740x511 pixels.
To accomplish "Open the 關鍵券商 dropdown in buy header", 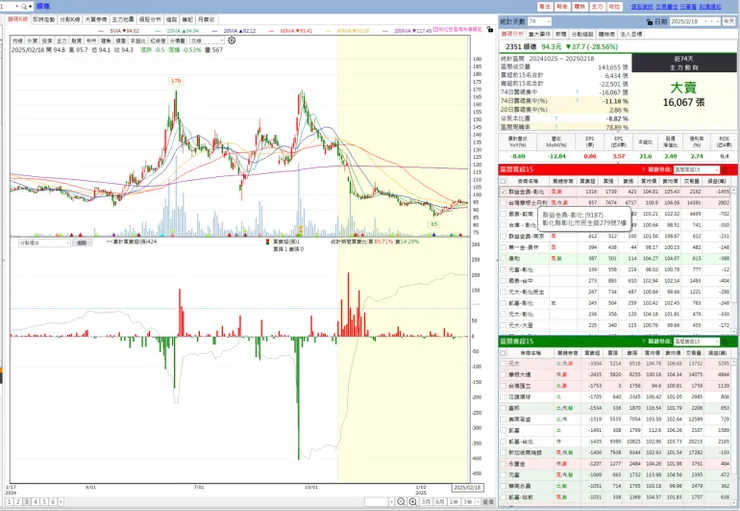I will [696, 169].
